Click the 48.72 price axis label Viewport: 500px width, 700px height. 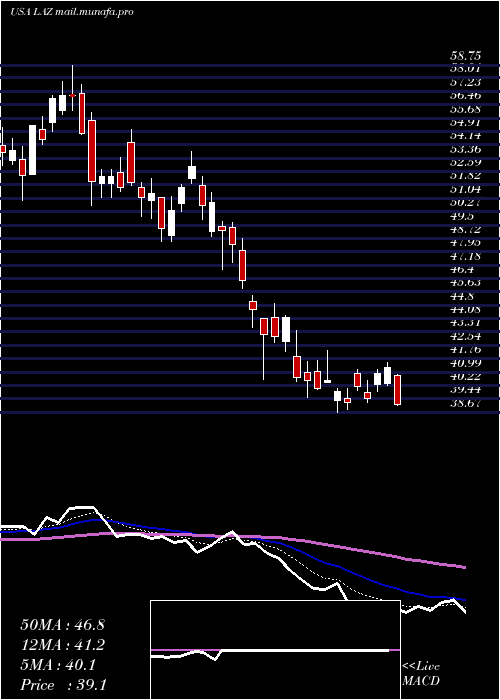[465, 229]
